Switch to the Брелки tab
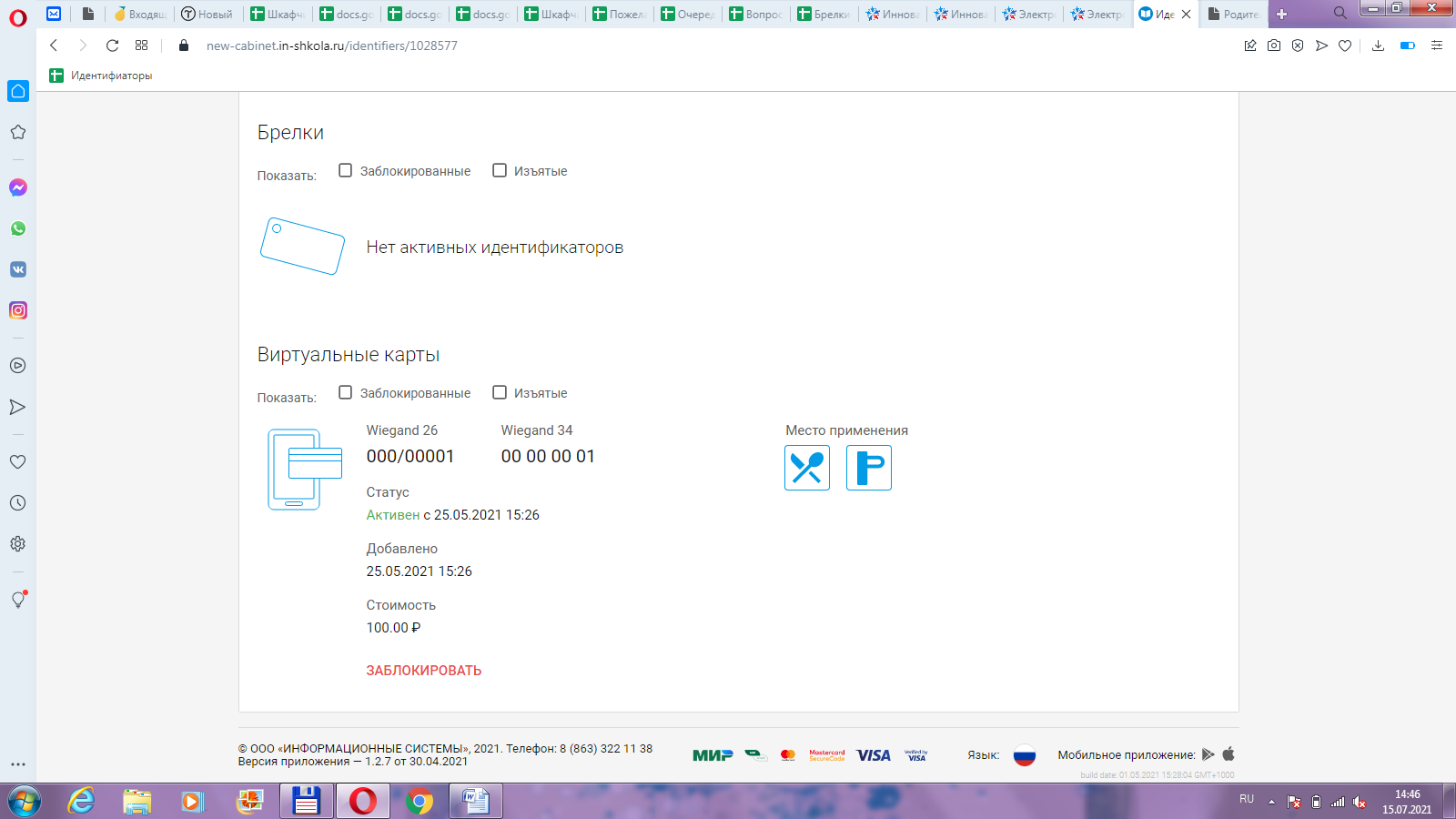 [824, 14]
